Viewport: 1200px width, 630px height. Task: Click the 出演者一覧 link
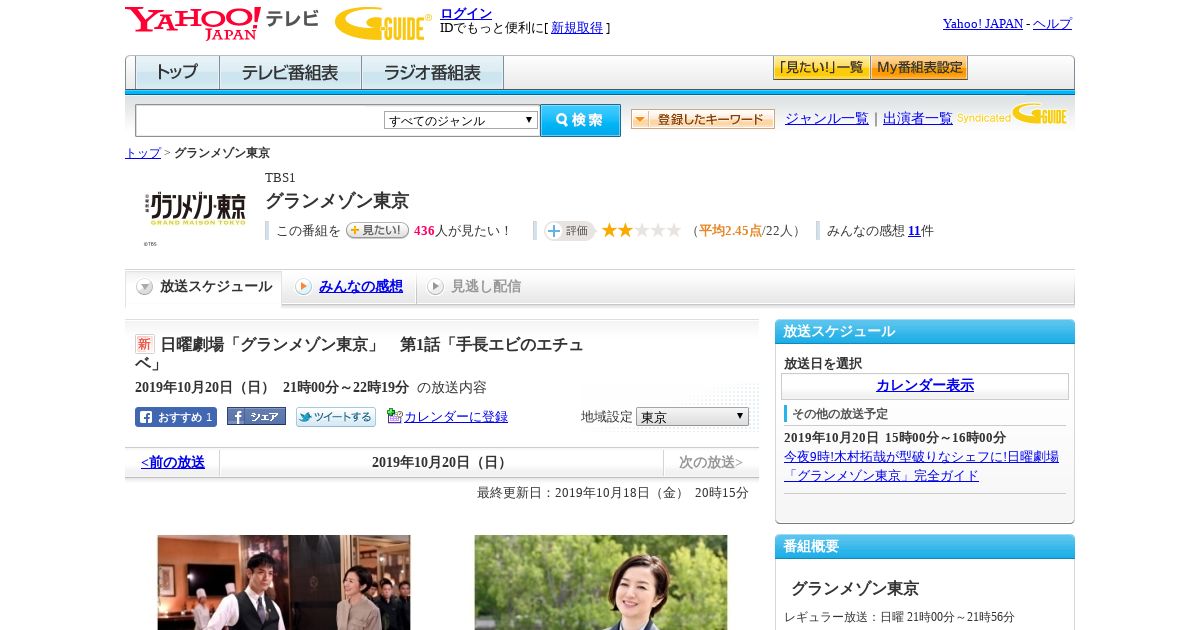tap(918, 118)
